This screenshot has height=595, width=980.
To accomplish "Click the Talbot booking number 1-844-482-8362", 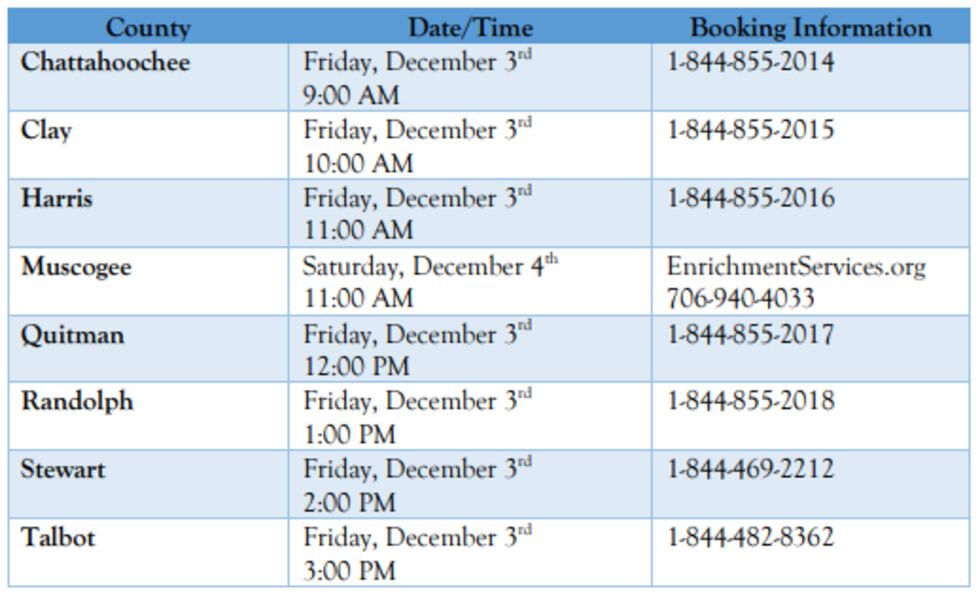I will pos(750,537).
